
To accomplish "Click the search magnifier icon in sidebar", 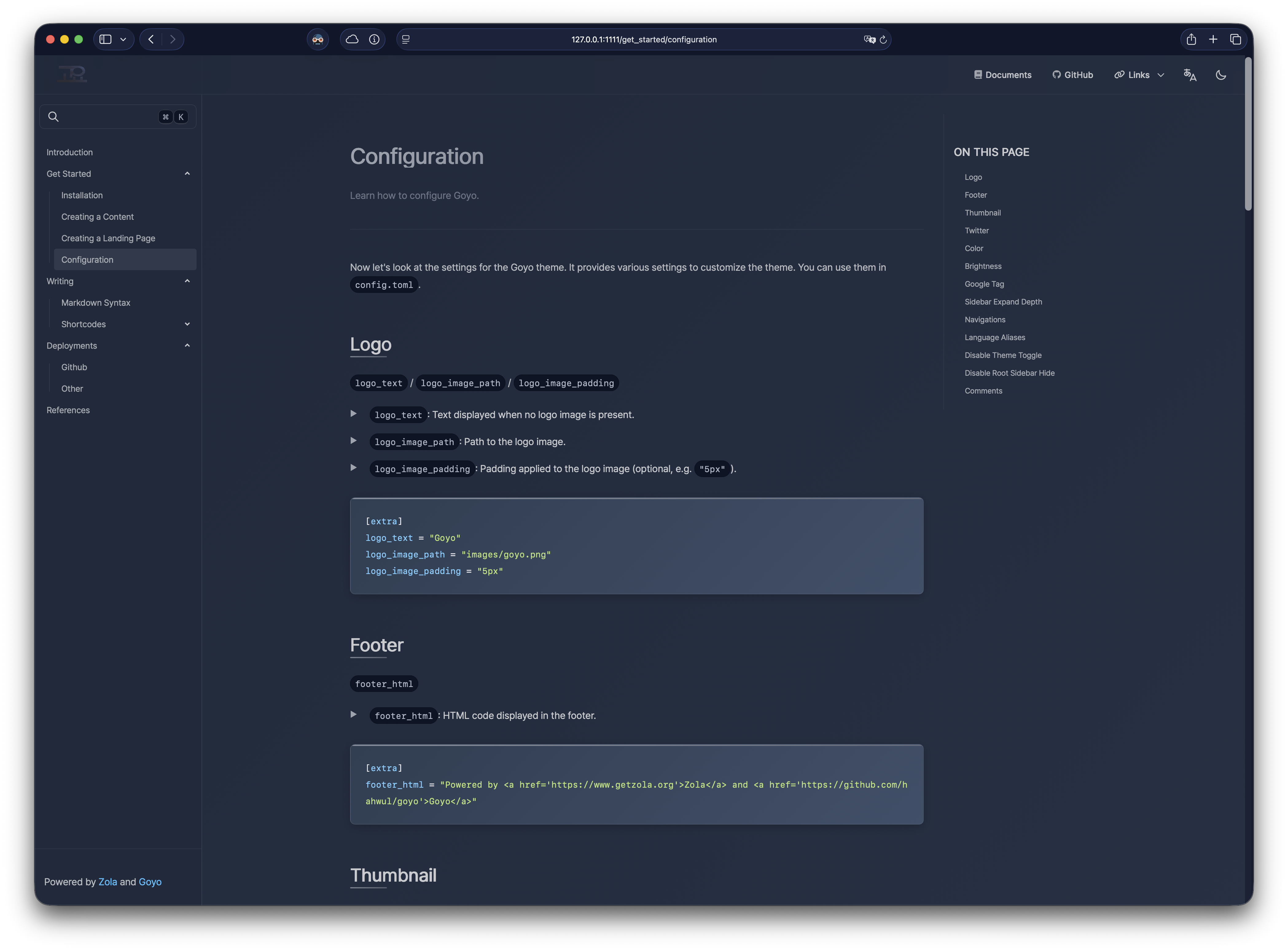I will tap(53, 117).
